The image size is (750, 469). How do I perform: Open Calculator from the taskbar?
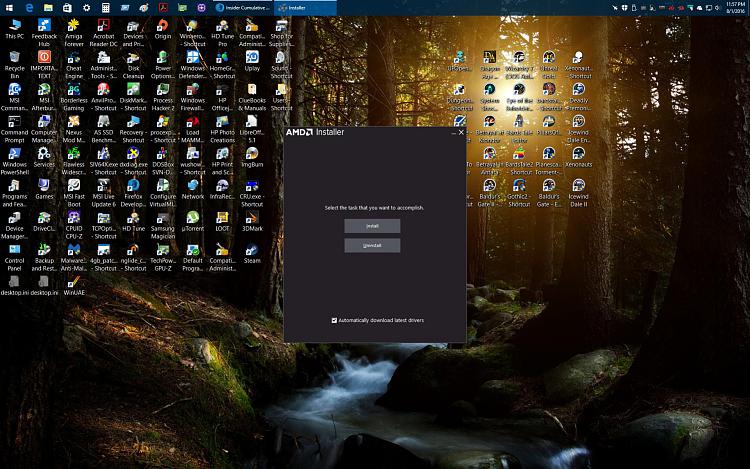(106, 8)
